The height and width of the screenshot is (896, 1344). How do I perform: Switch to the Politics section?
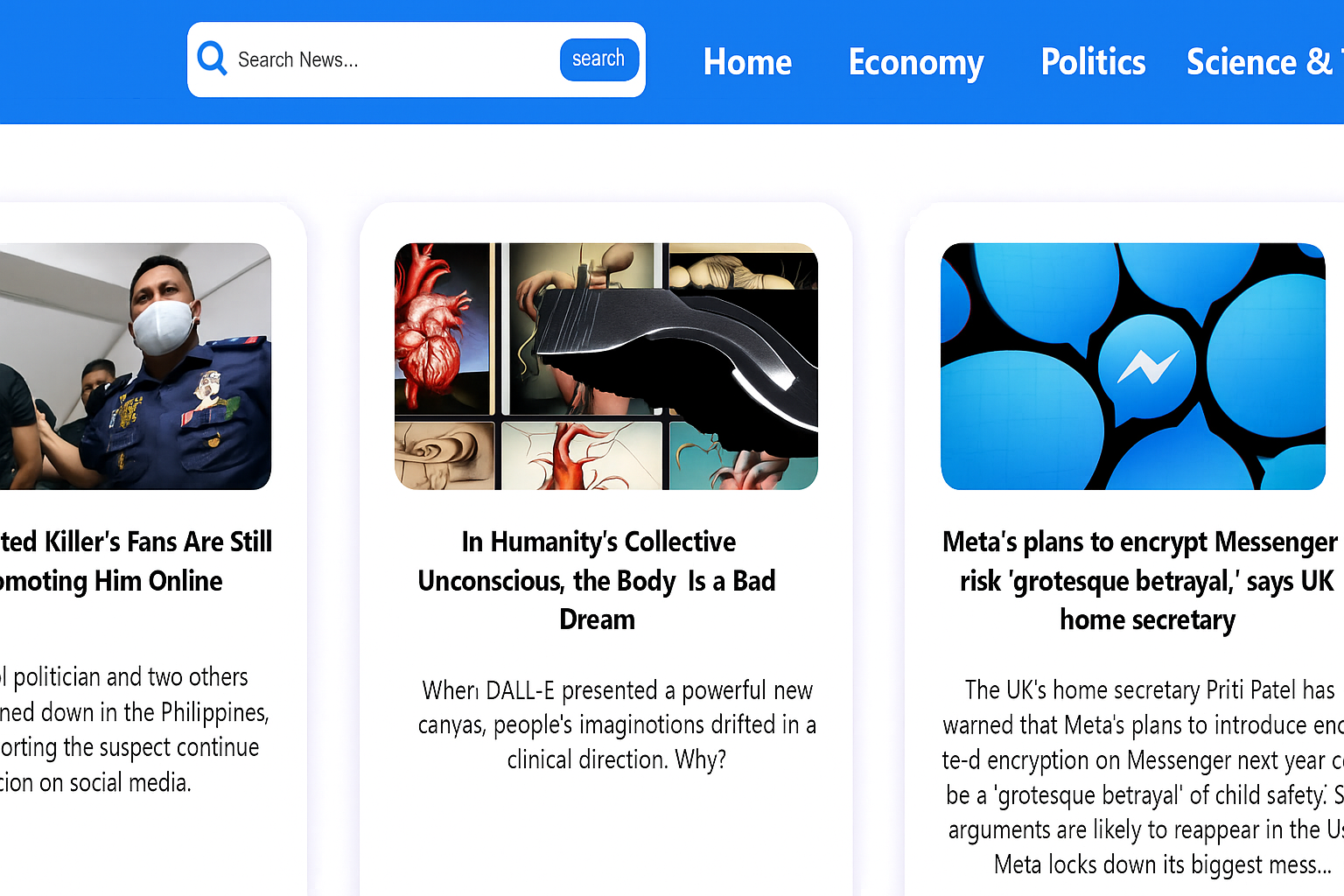click(x=1093, y=62)
